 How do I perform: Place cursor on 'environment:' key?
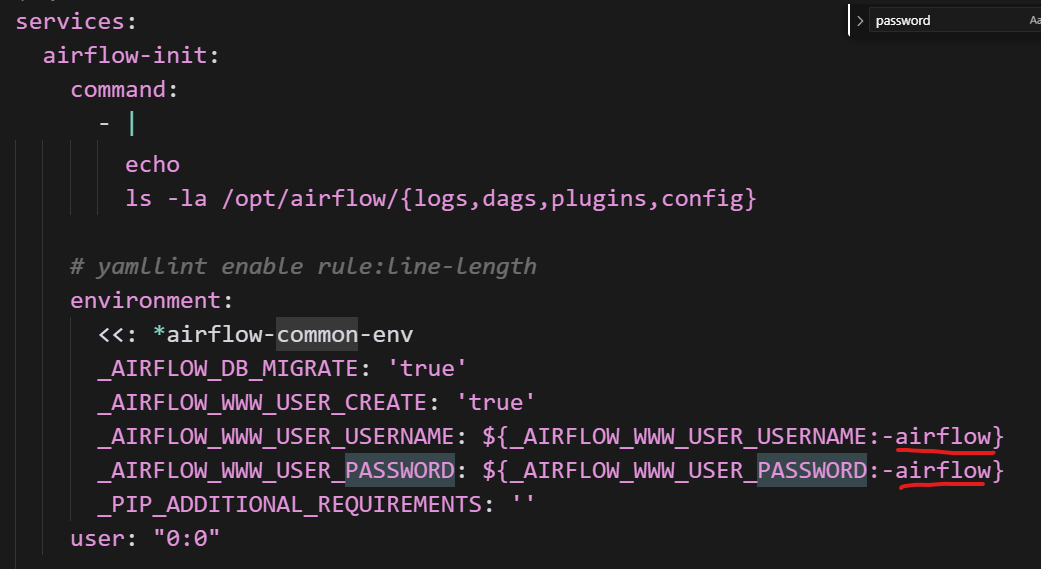coord(151,300)
